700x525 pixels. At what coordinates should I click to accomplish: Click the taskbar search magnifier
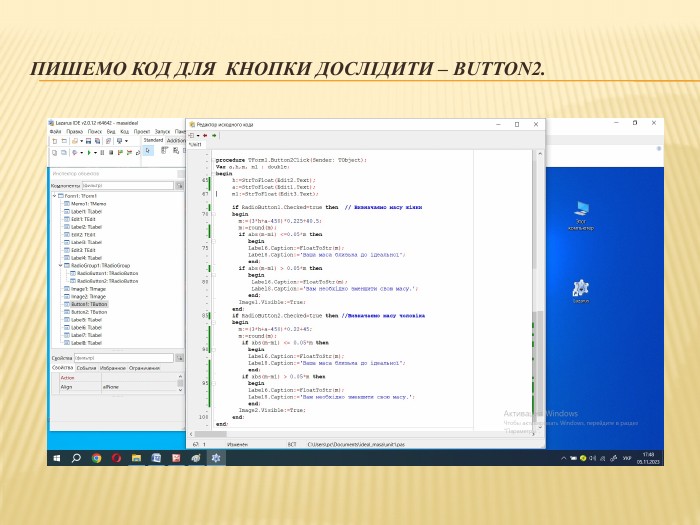click(76, 458)
